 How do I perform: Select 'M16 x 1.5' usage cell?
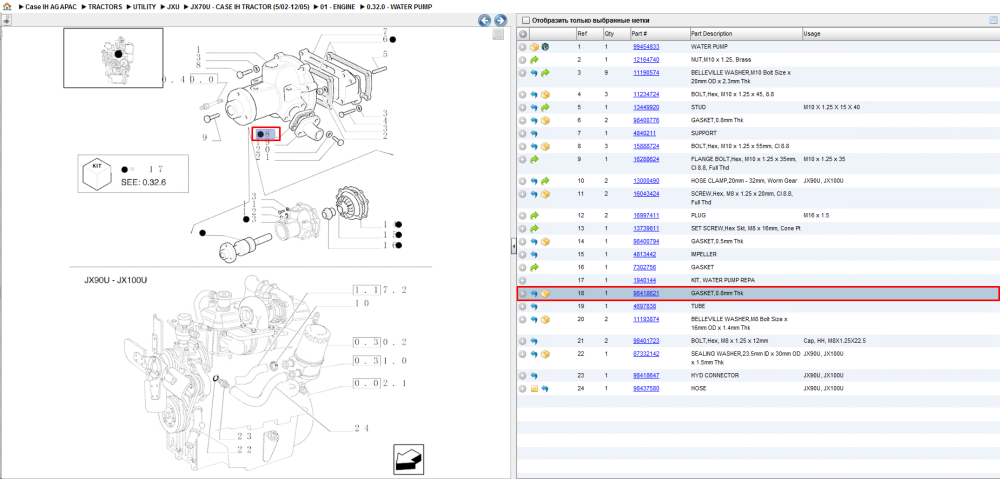(x=817, y=215)
